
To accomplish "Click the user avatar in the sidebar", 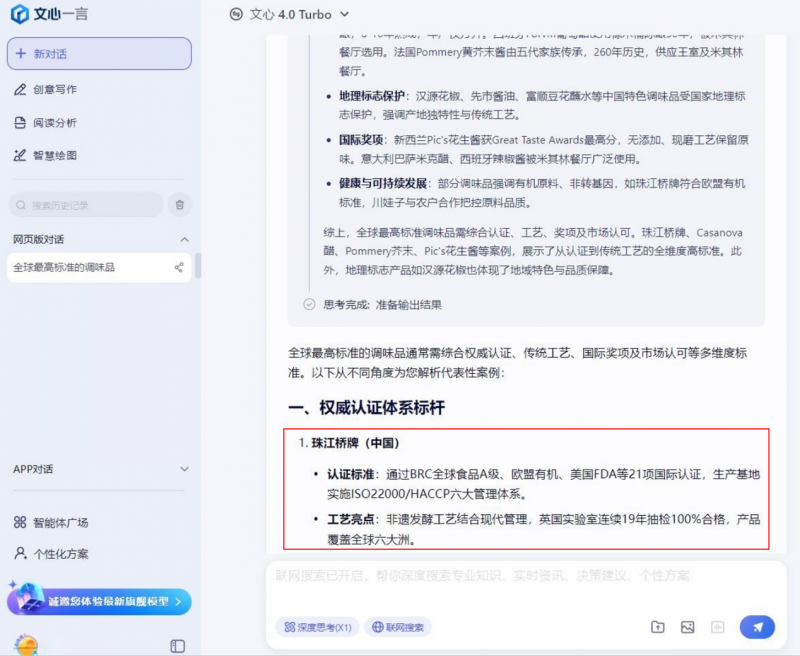I will (26, 645).
